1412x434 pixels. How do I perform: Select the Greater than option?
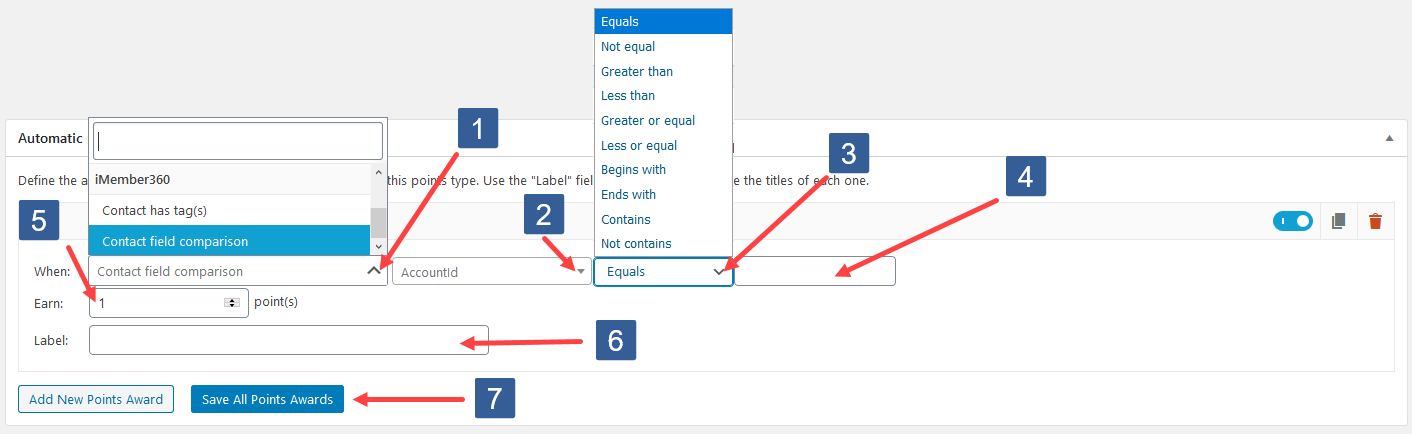pos(637,72)
